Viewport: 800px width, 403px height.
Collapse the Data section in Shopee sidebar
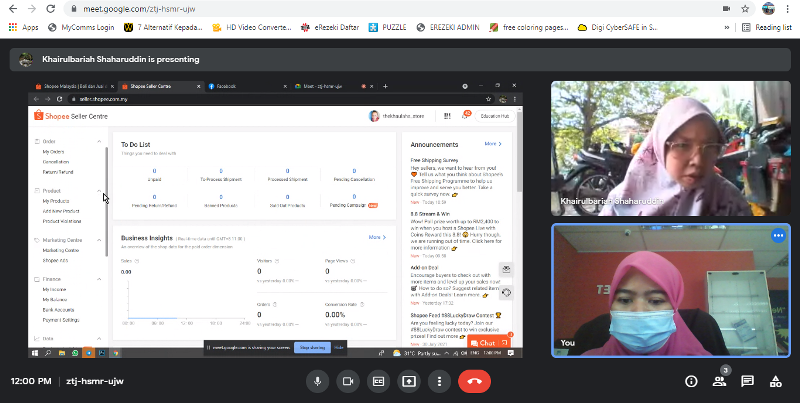click(99, 338)
